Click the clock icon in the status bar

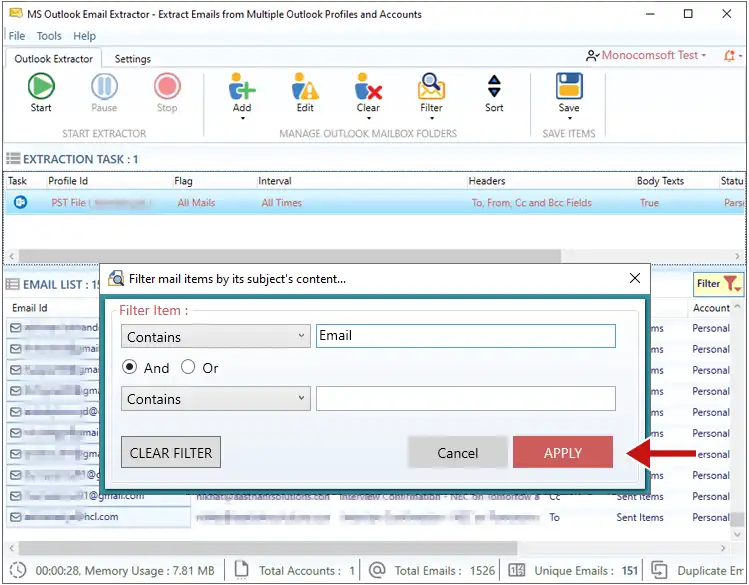click(18, 570)
